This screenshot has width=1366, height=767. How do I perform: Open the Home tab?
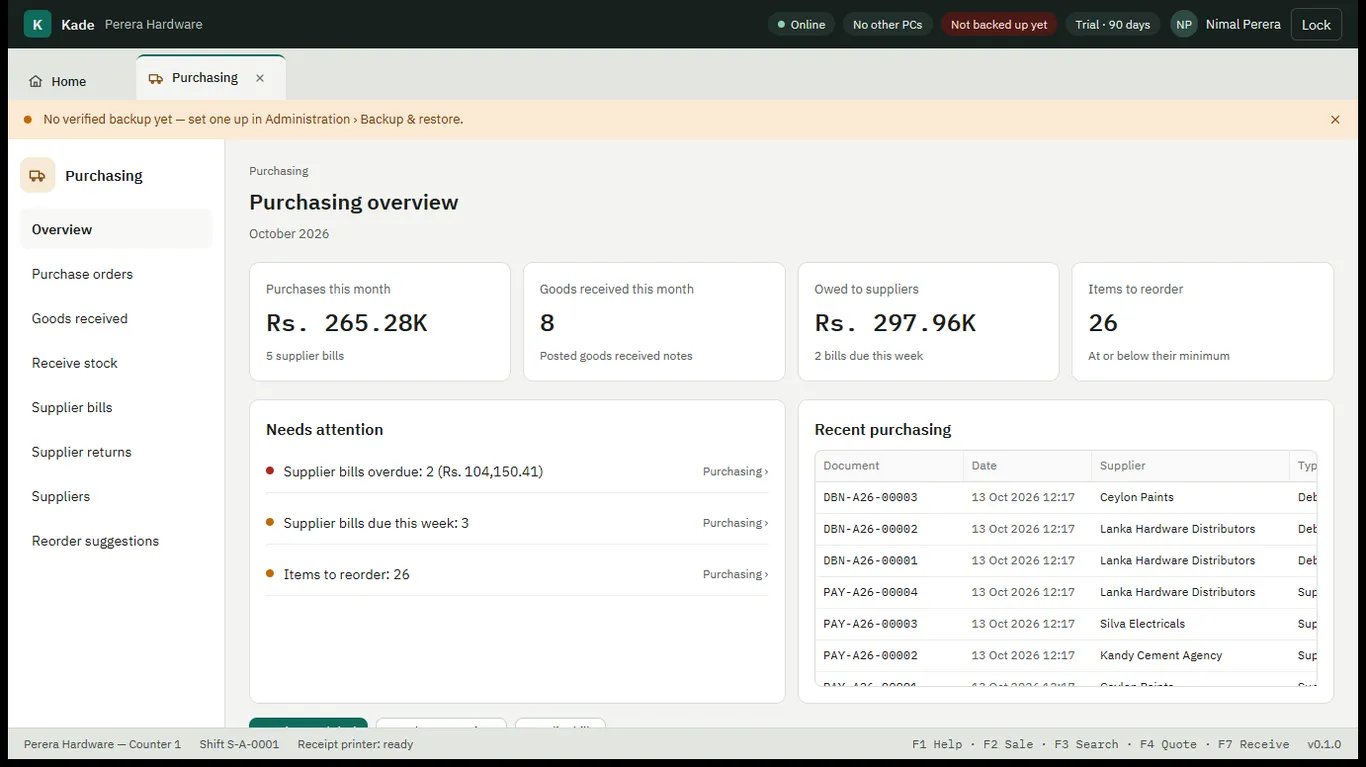[x=58, y=81]
